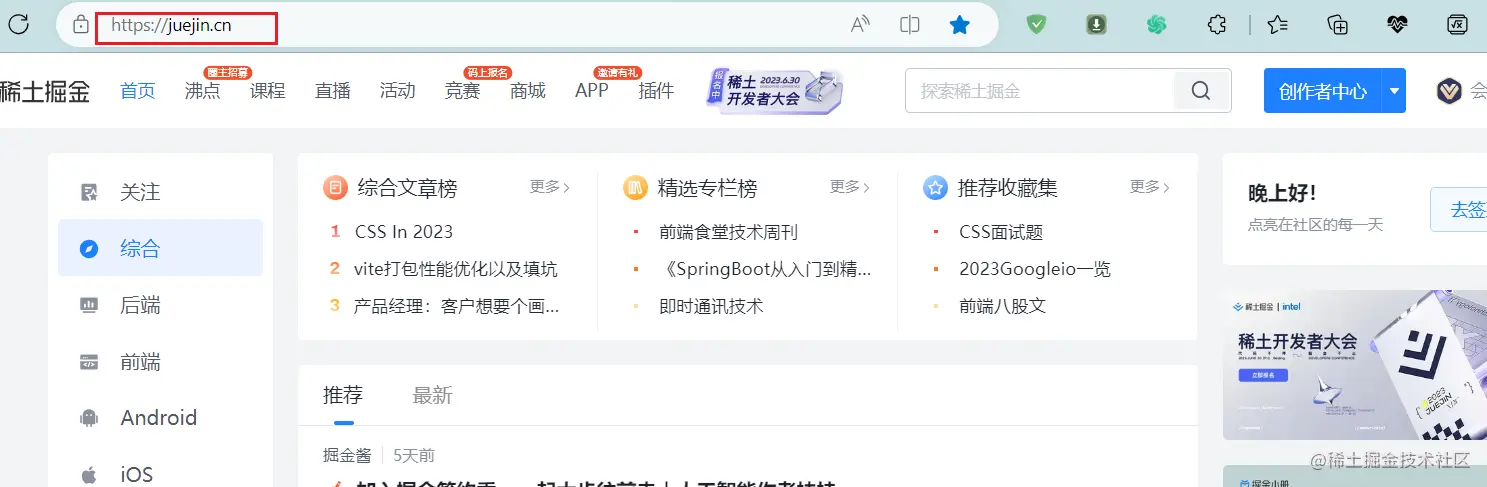Click the 推荐收藏集 star icon
The width and height of the screenshot is (1487, 487).
click(935, 187)
